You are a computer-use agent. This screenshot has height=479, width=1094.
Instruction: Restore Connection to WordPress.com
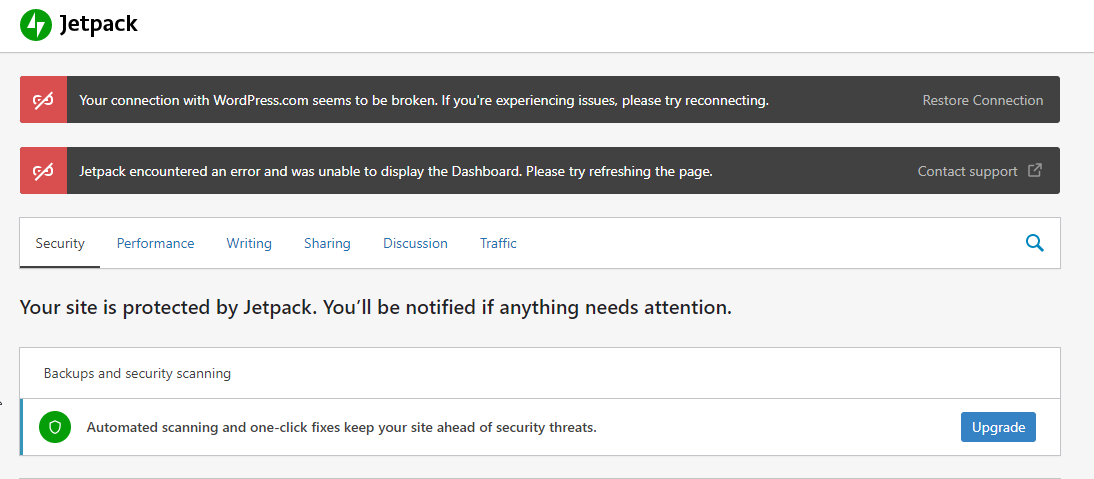983,100
